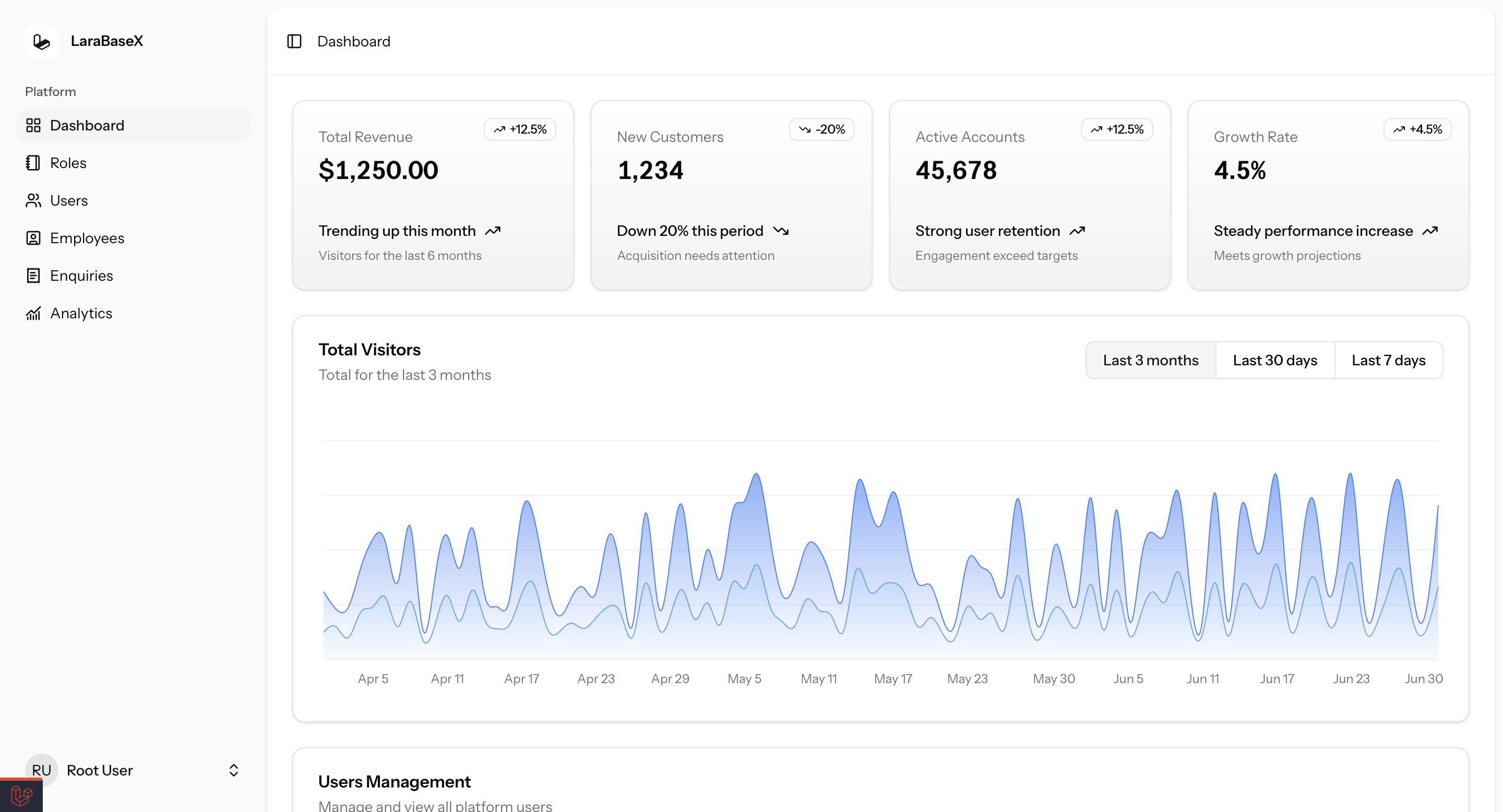Screen dimensions: 1503x812
Task: Click the Users Management heading
Action: click(395, 782)
